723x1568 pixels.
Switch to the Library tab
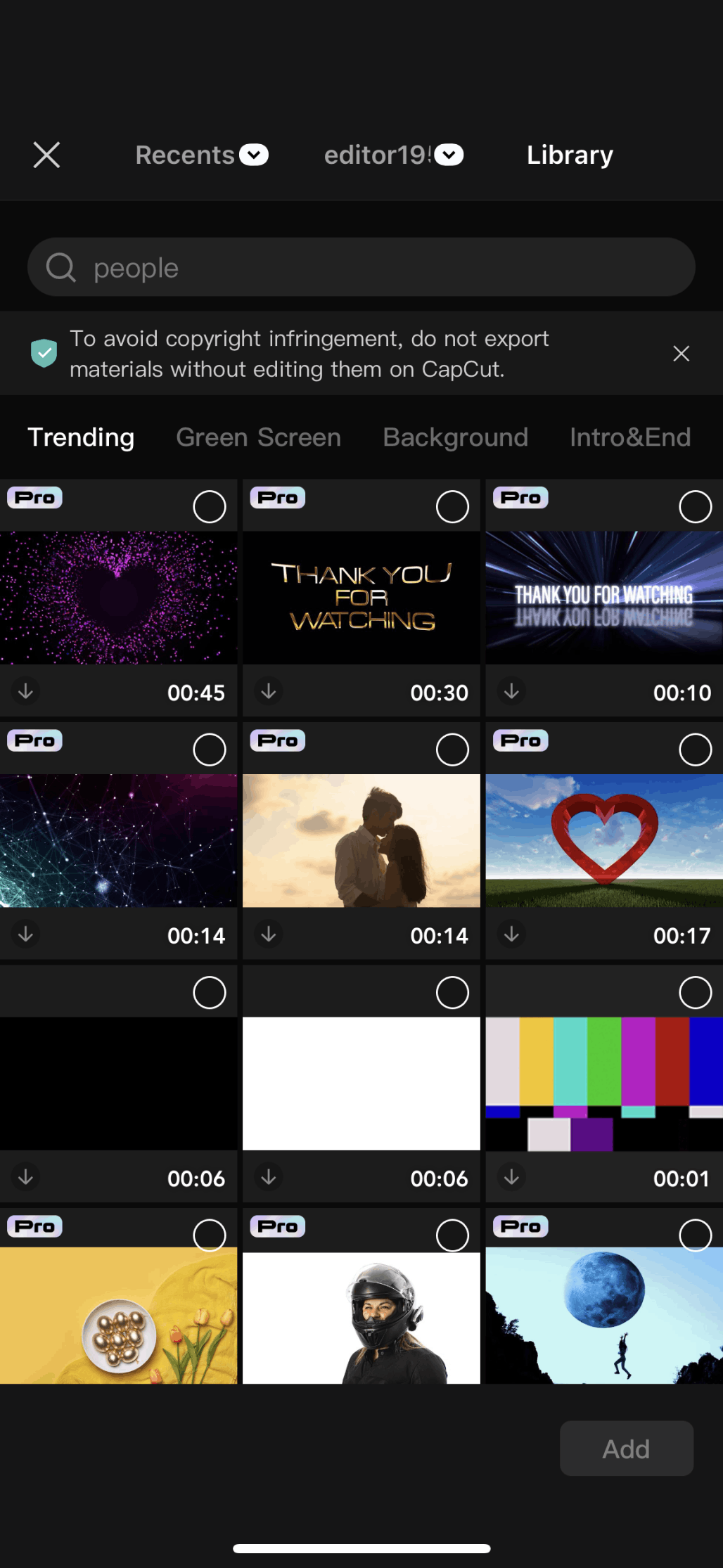(570, 155)
